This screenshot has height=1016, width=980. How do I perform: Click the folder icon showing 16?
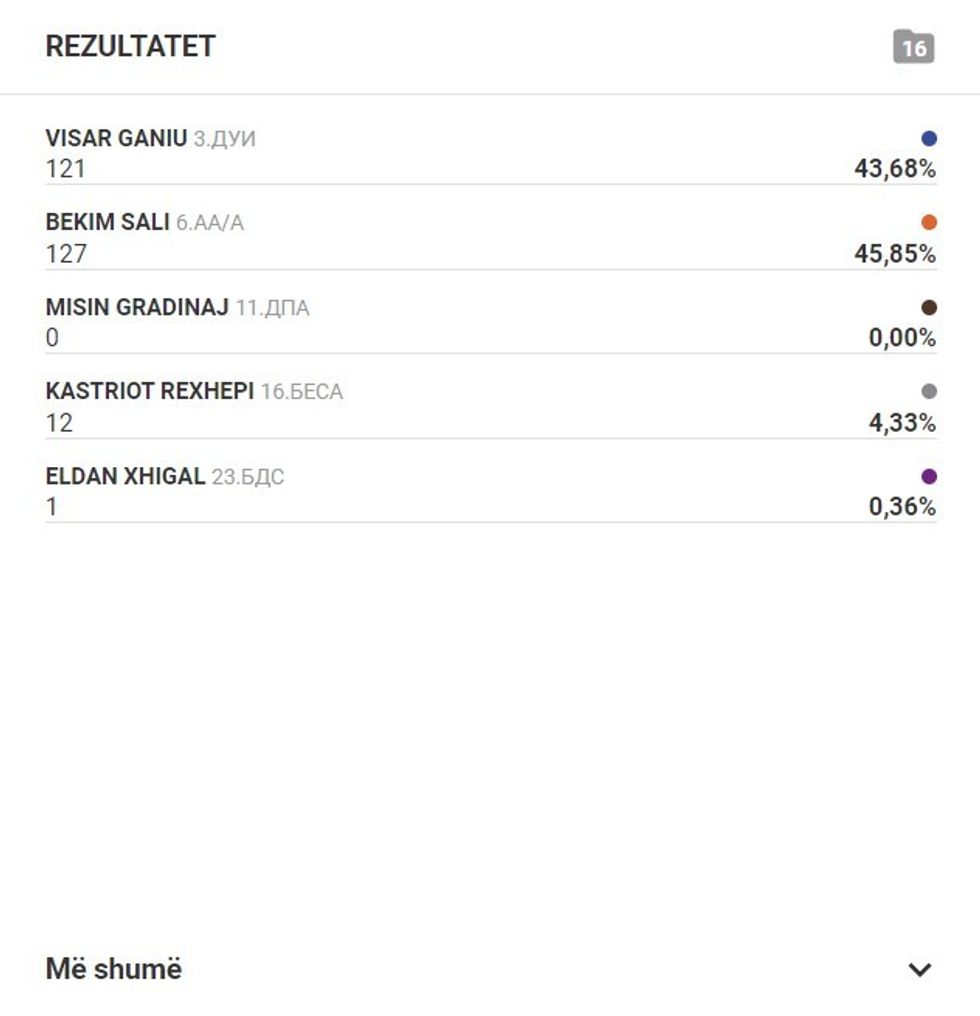click(913, 47)
